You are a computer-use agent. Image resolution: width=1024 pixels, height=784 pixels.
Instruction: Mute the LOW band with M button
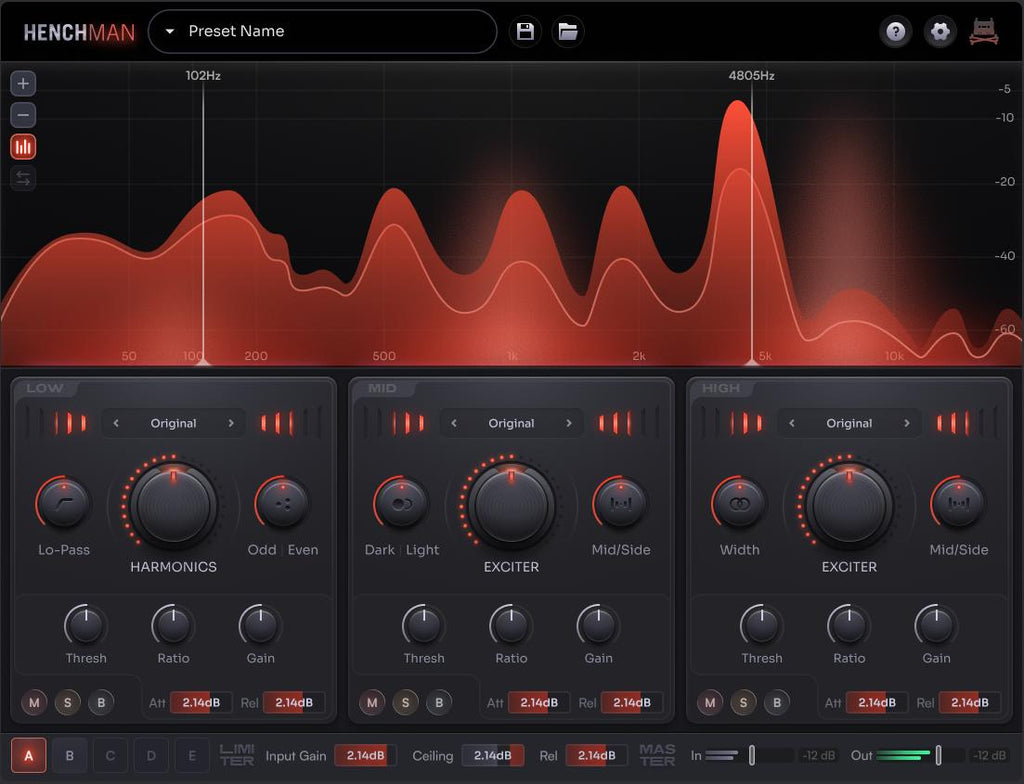34,702
